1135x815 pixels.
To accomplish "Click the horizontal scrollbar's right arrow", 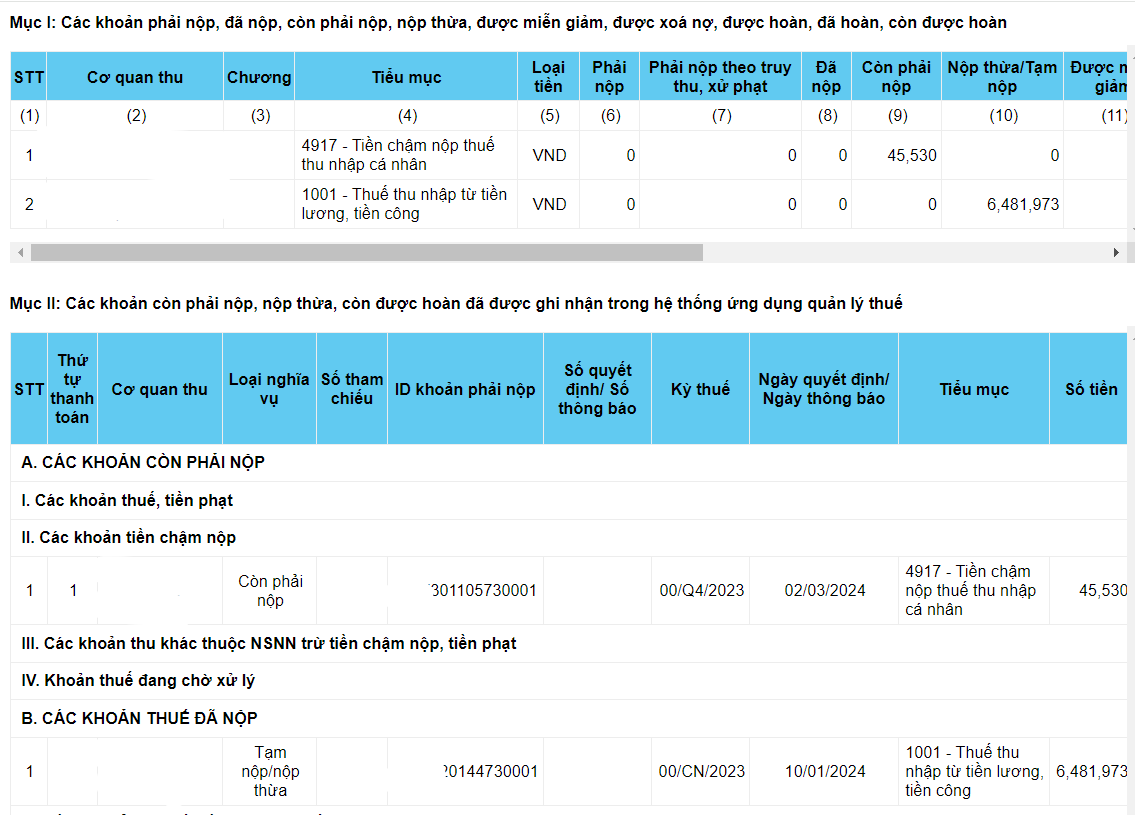I will [x=1116, y=253].
